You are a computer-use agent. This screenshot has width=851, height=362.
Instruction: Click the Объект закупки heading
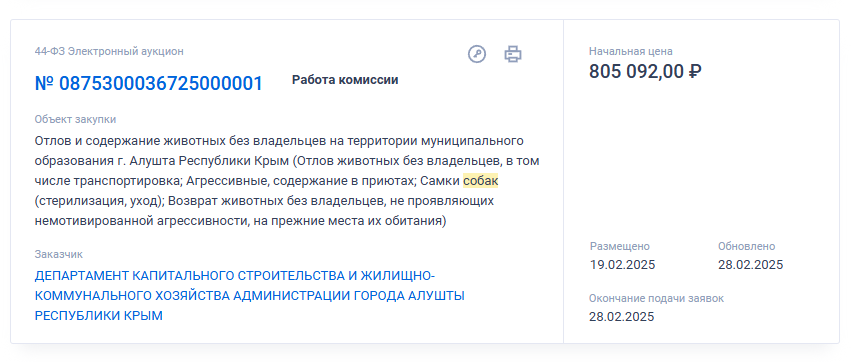(75, 119)
